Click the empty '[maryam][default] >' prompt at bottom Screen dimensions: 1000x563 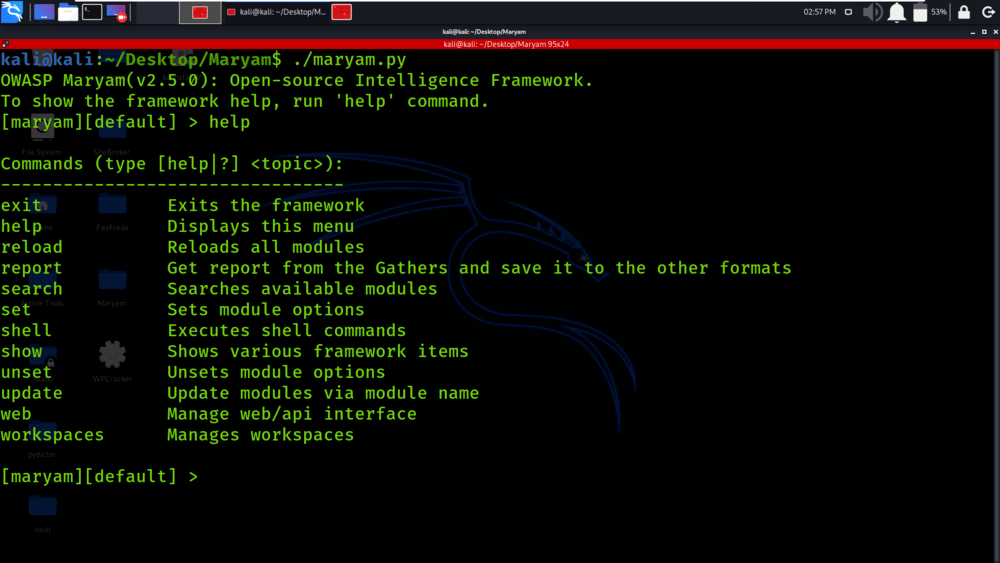pyautogui.click(x=99, y=476)
